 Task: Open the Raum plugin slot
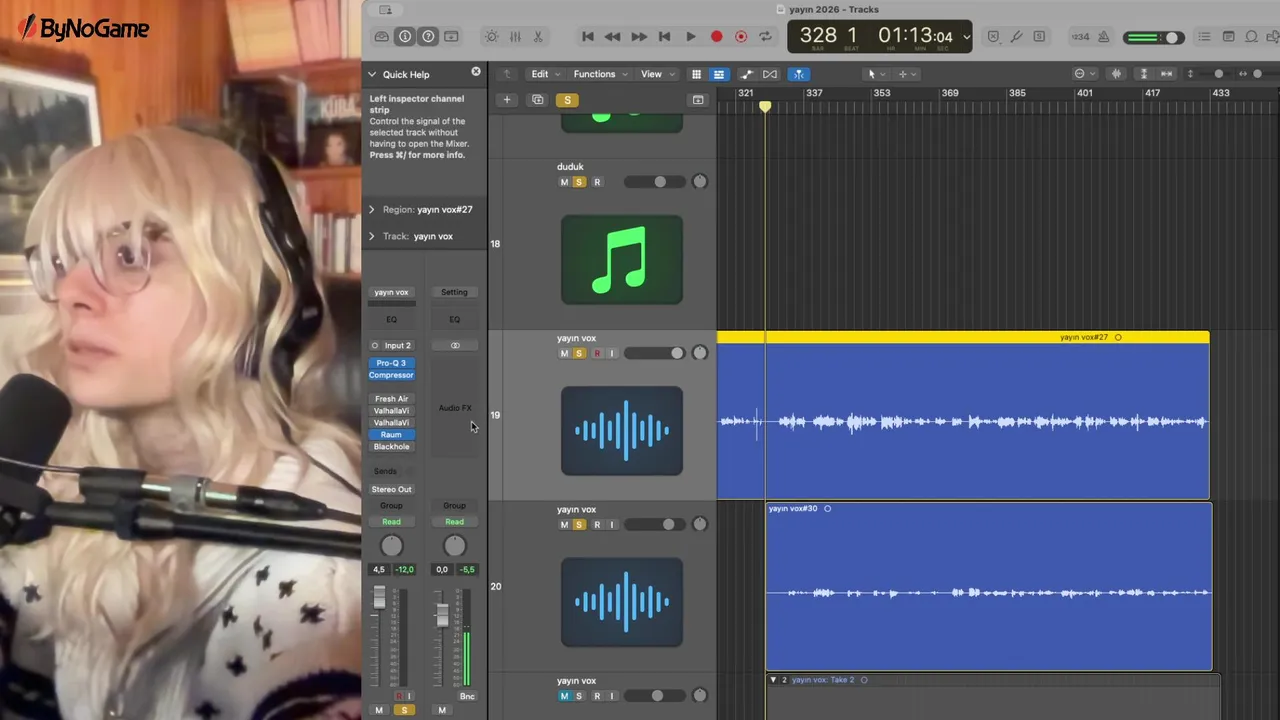coord(391,435)
